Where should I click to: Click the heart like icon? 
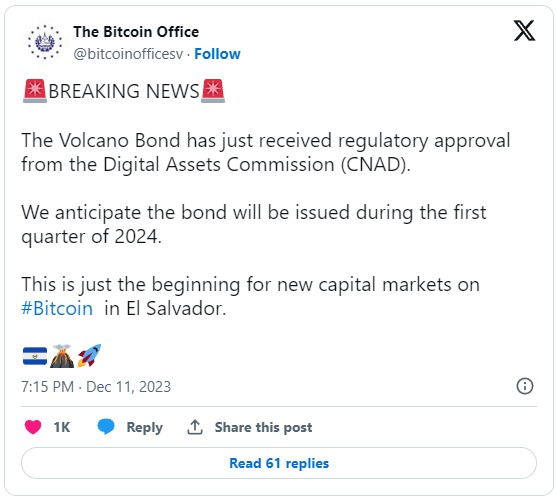point(33,427)
